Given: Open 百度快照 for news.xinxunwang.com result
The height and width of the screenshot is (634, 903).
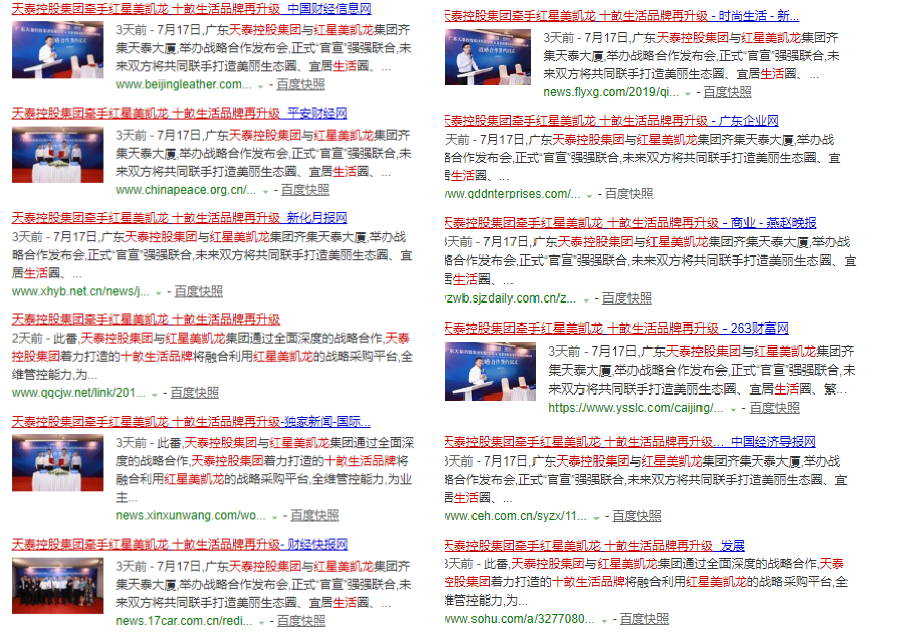Looking at the screenshot, I should [314, 515].
